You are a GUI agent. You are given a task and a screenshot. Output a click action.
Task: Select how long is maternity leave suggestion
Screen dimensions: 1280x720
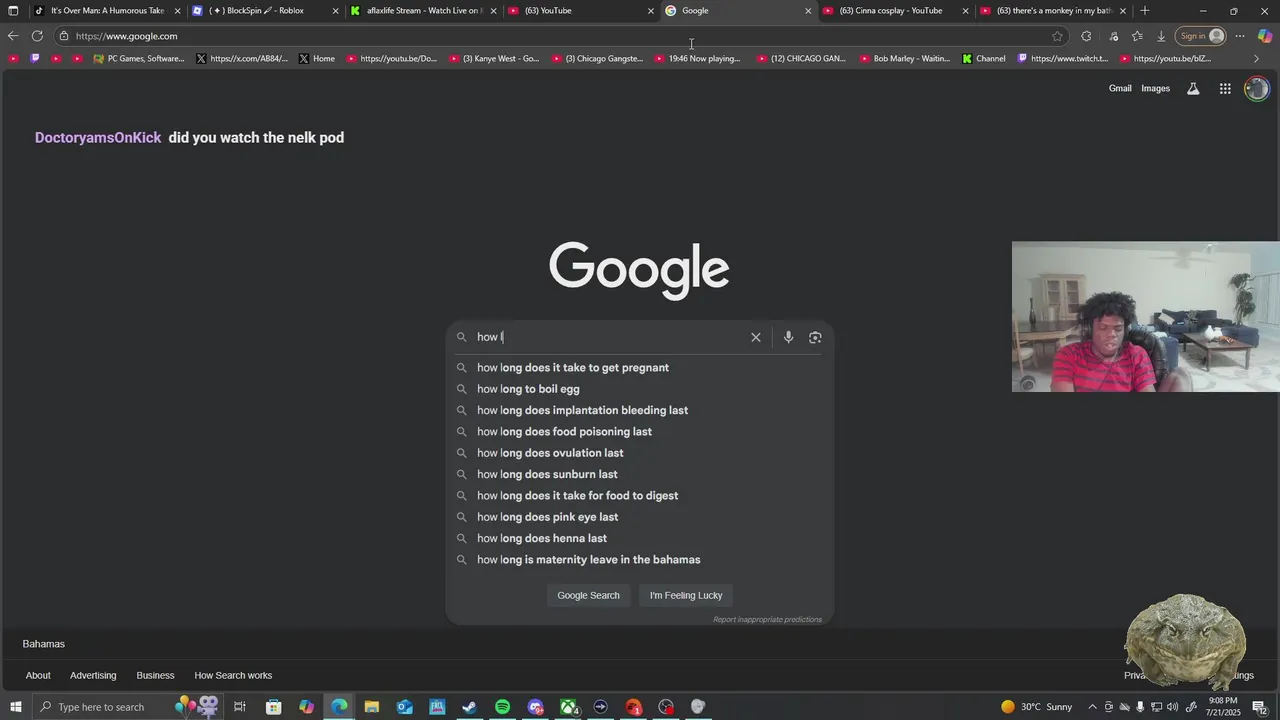tap(639, 560)
